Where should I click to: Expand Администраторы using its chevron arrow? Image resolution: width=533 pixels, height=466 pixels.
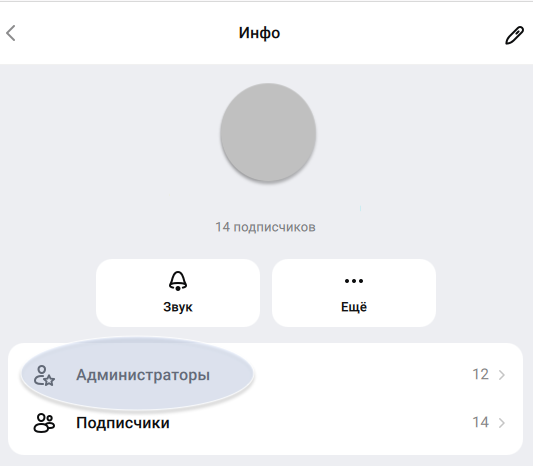(502, 375)
